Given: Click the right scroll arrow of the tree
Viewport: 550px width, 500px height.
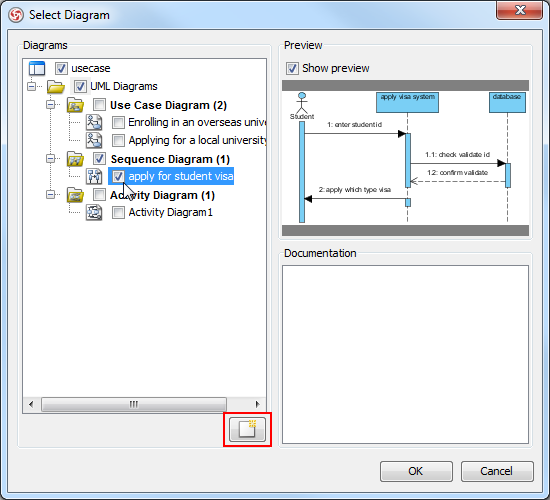Looking at the screenshot, I should [x=258, y=404].
